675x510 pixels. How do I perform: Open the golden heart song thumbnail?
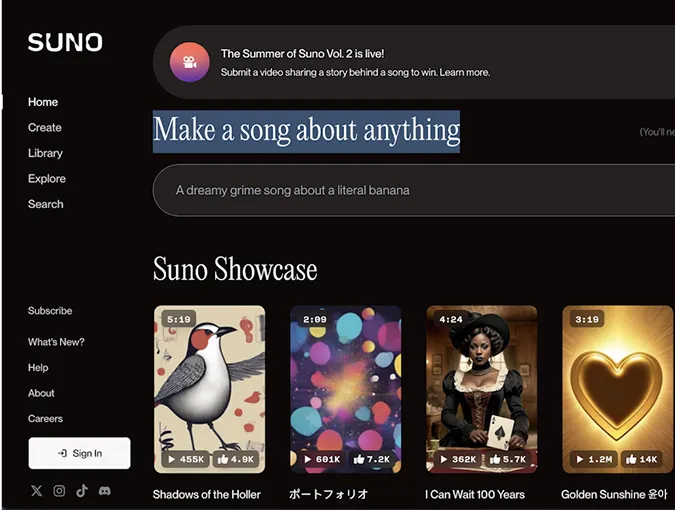(x=617, y=389)
